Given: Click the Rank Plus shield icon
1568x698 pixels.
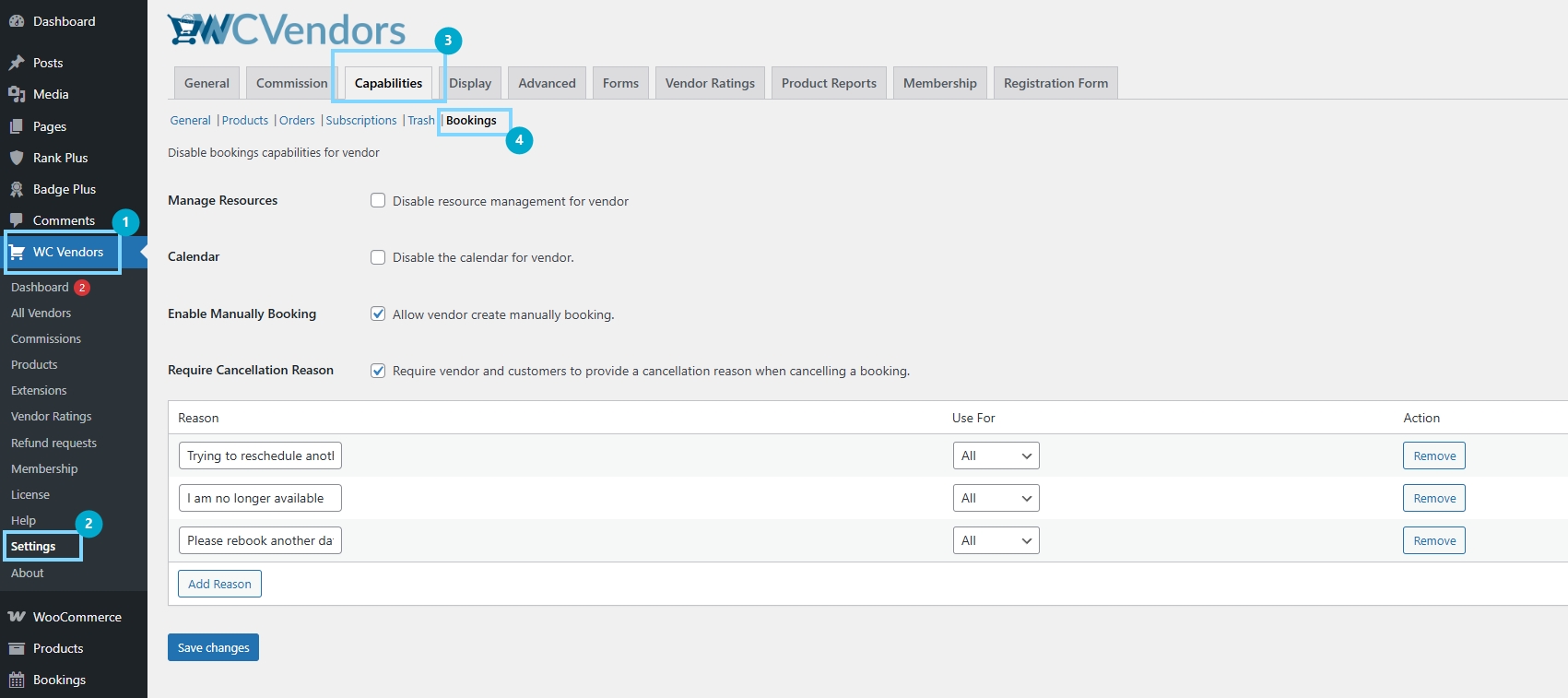Looking at the screenshot, I should pyautogui.click(x=17, y=158).
